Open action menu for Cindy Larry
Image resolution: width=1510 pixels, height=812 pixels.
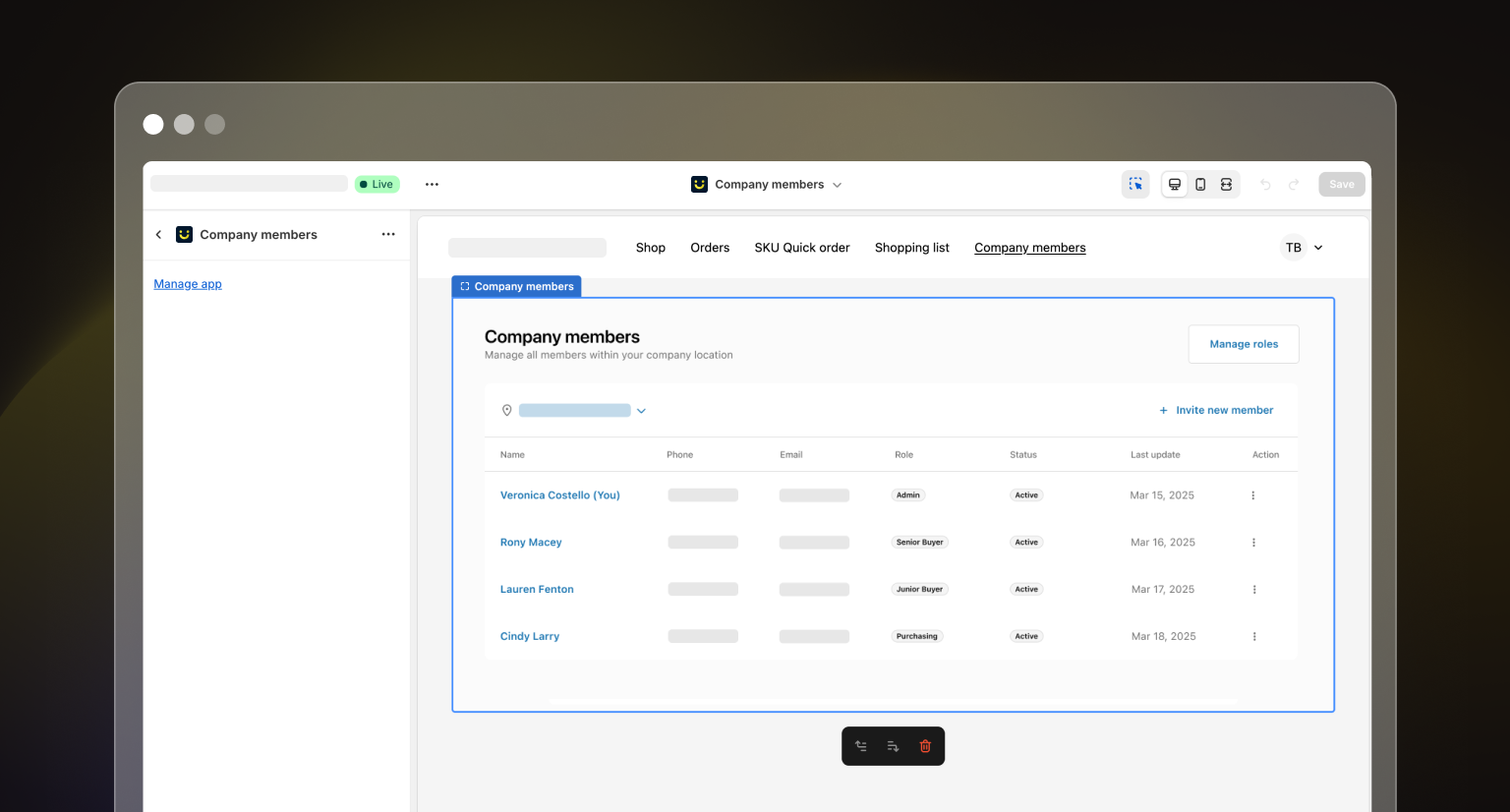coord(1254,637)
